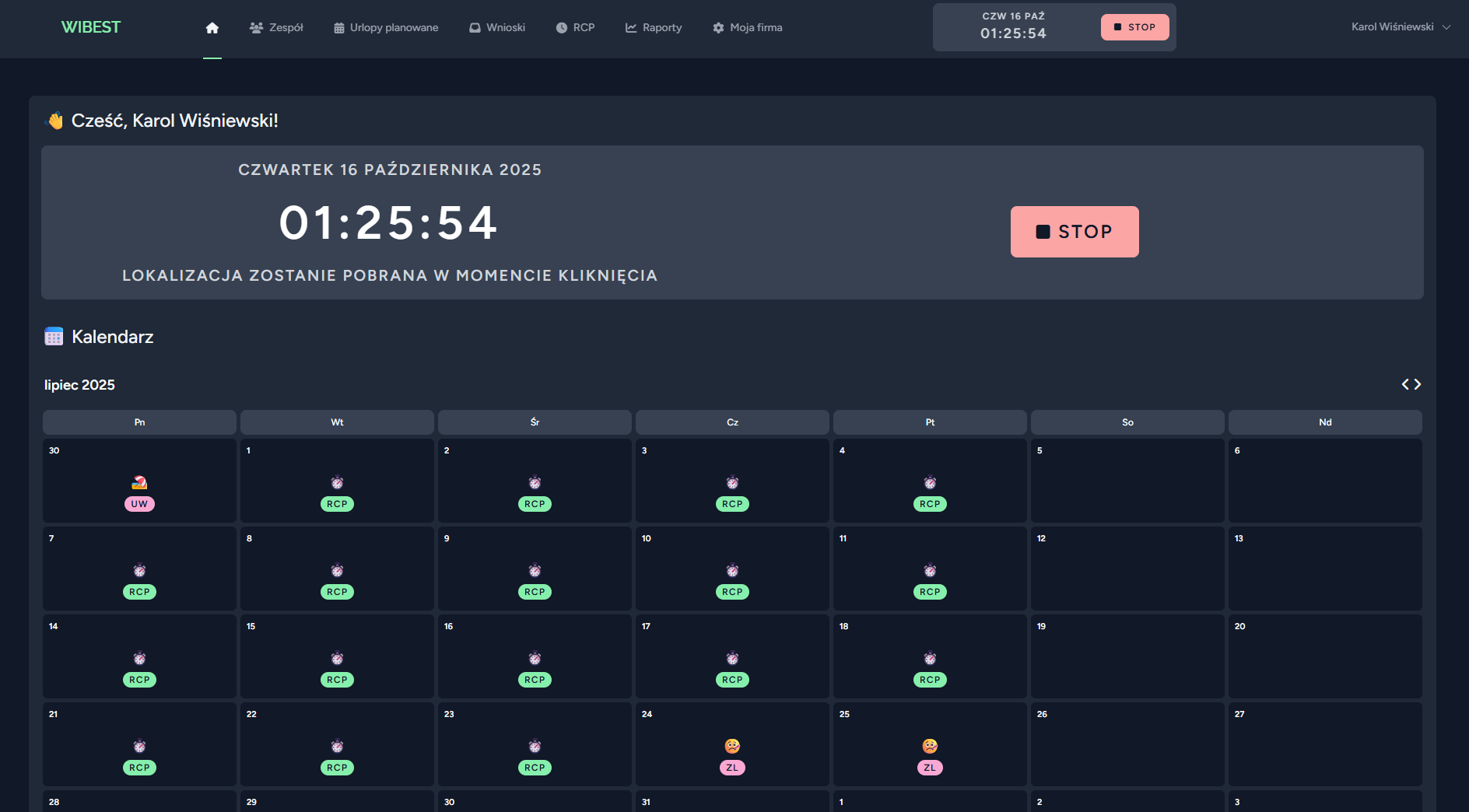This screenshot has height=812, width=1469.
Task: Click the sad face icon on July 24
Action: 732,746
